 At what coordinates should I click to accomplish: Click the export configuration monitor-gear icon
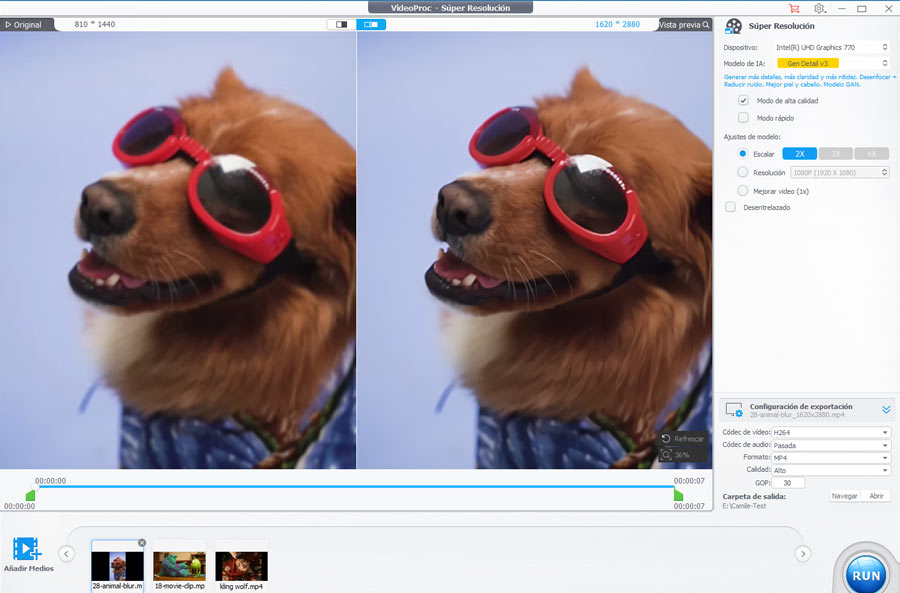pos(734,410)
